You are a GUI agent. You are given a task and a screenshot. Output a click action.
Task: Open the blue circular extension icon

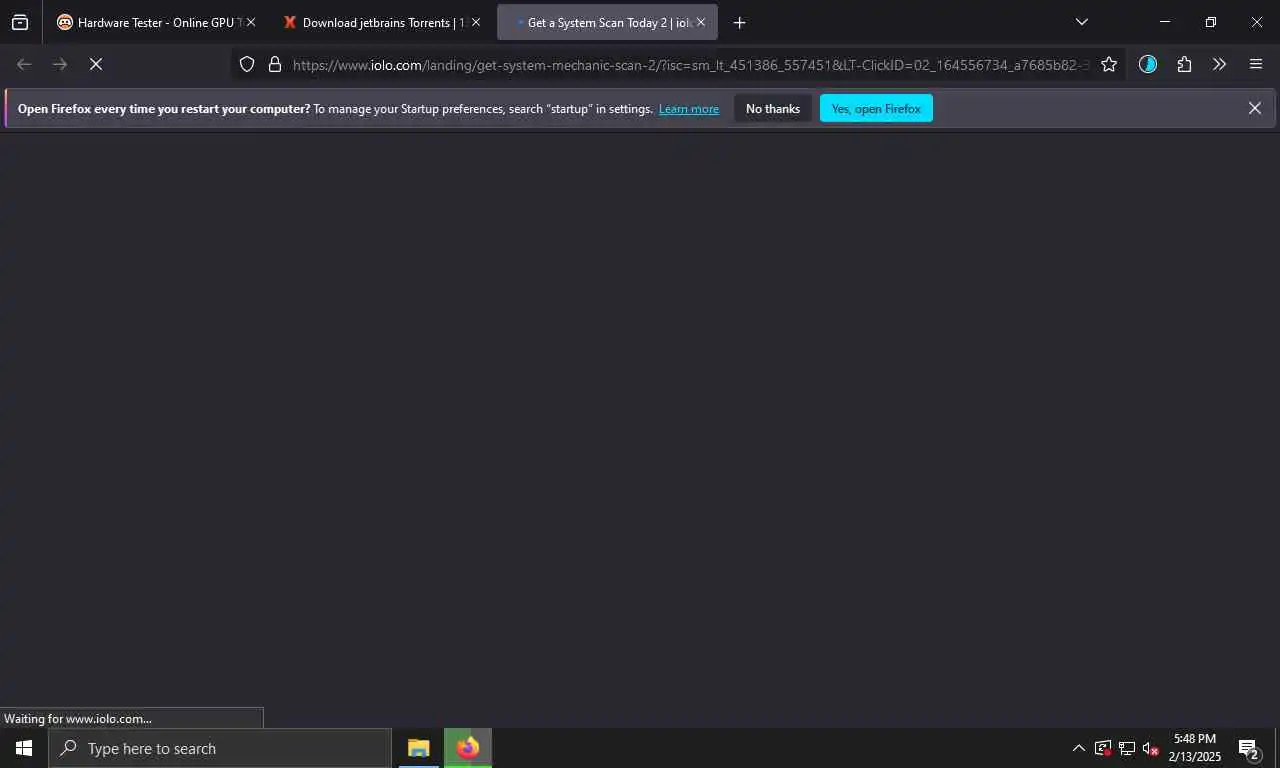coord(1148,64)
